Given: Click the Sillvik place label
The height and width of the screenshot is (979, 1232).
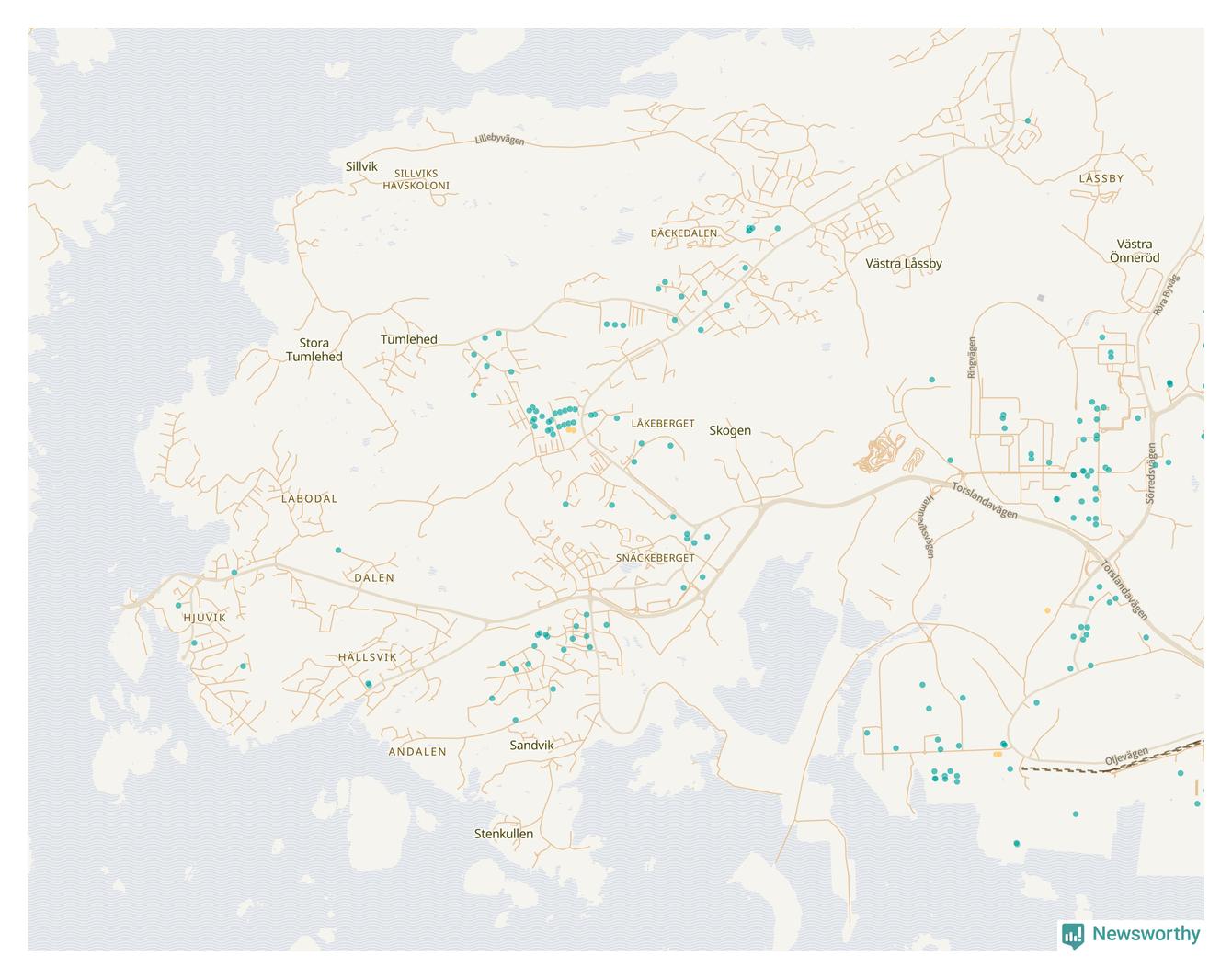Looking at the screenshot, I should 361,166.
